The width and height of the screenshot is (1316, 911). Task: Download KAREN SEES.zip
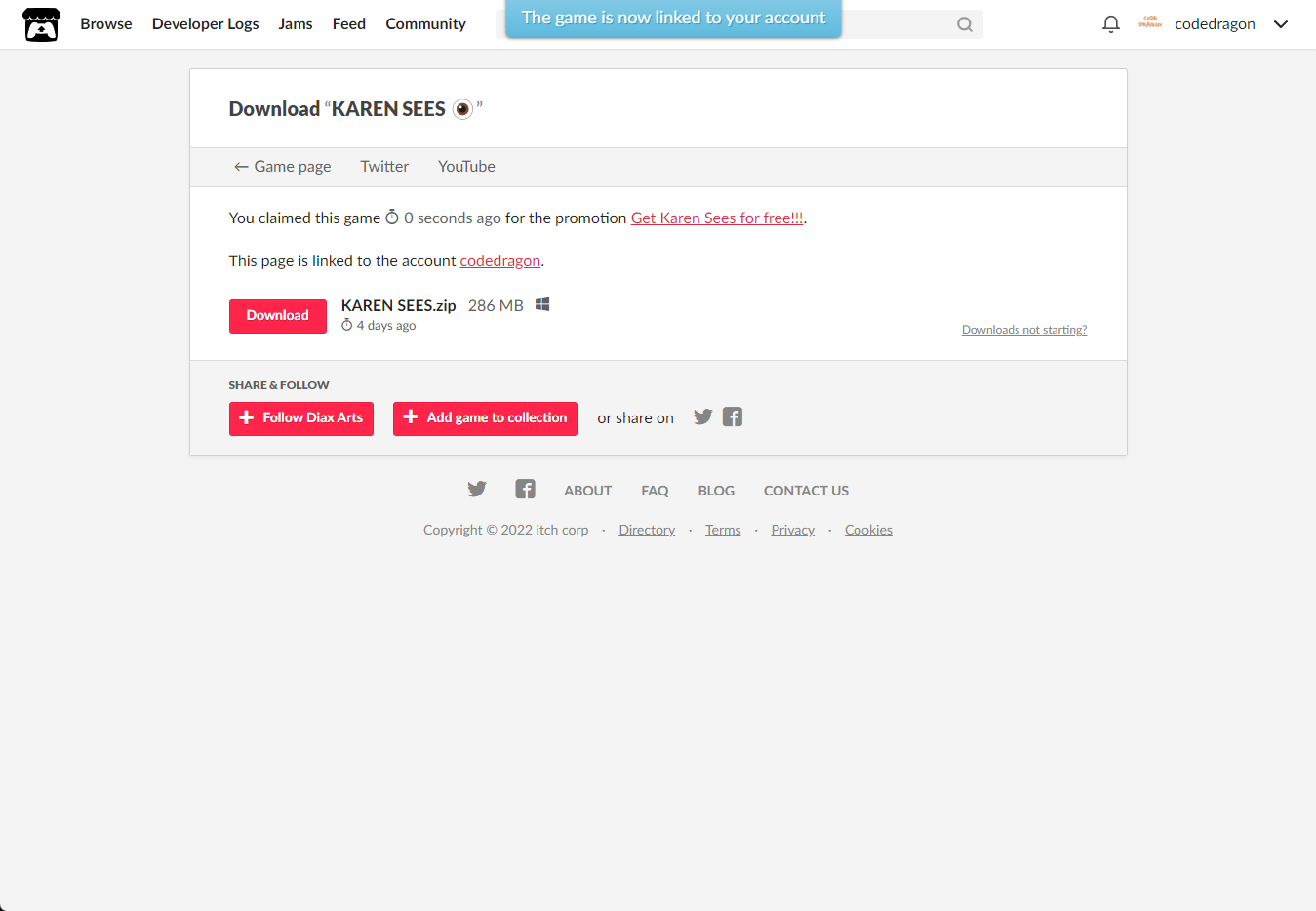click(x=278, y=316)
